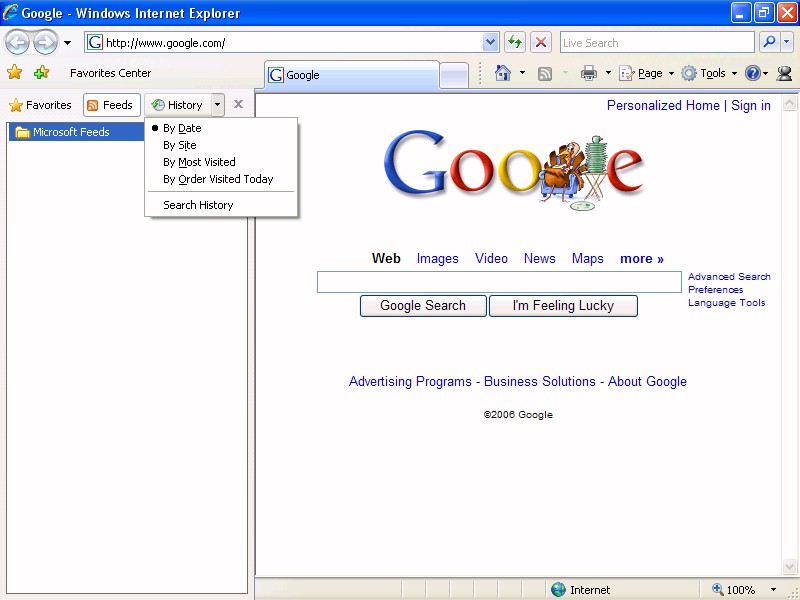Image resolution: width=800 pixels, height=600 pixels.
Task: Switch to Images search
Action: pos(437,259)
